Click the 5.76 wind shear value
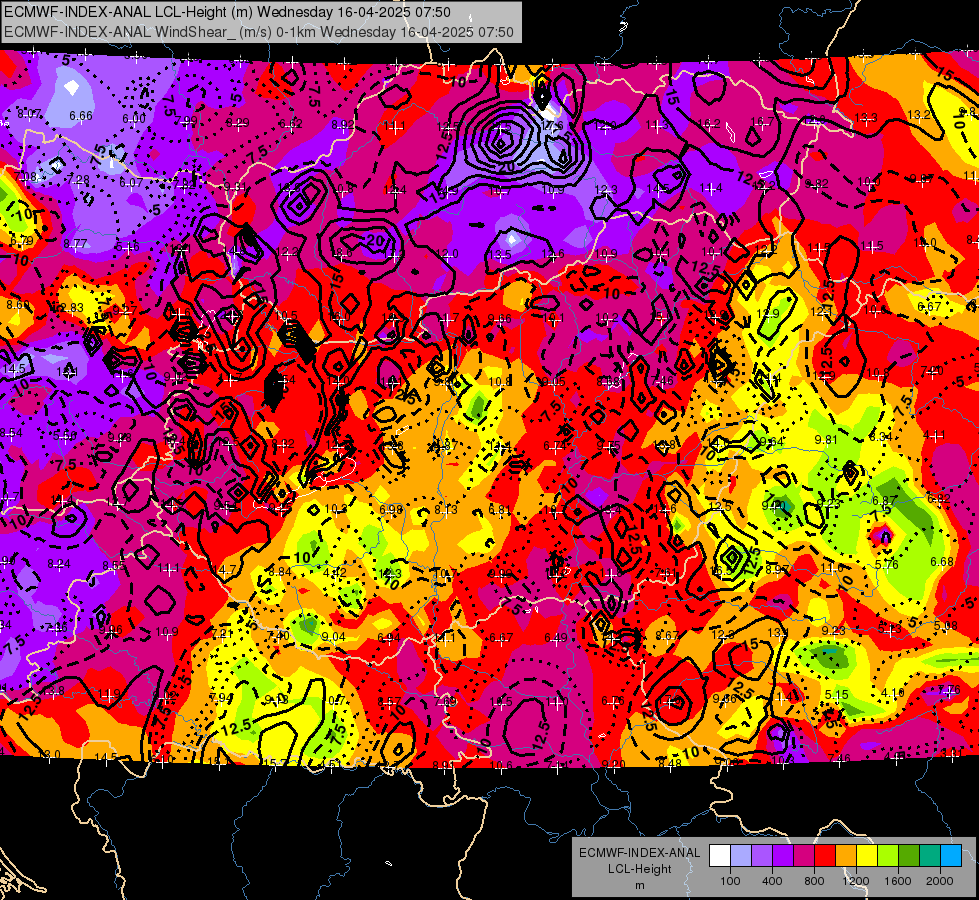 (x=887, y=564)
